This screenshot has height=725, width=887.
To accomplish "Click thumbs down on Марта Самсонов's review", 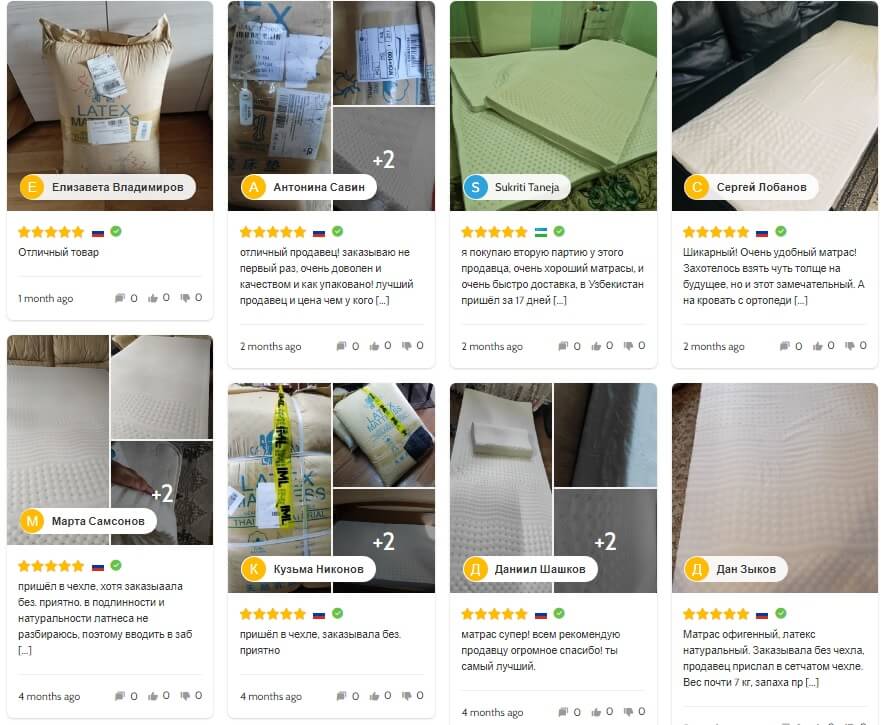I will (185, 696).
